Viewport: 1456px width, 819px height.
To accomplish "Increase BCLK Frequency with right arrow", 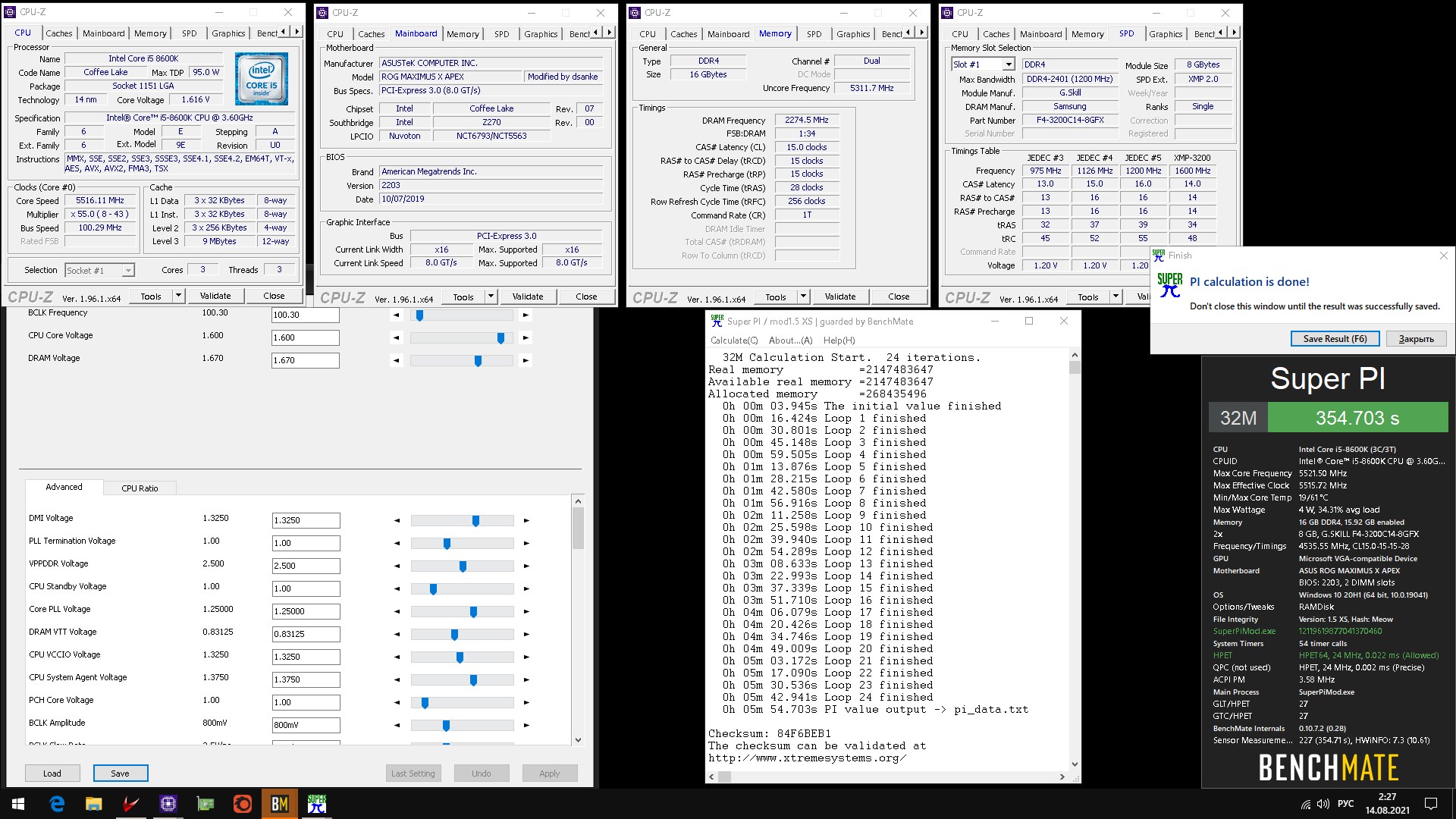I will [x=526, y=315].
